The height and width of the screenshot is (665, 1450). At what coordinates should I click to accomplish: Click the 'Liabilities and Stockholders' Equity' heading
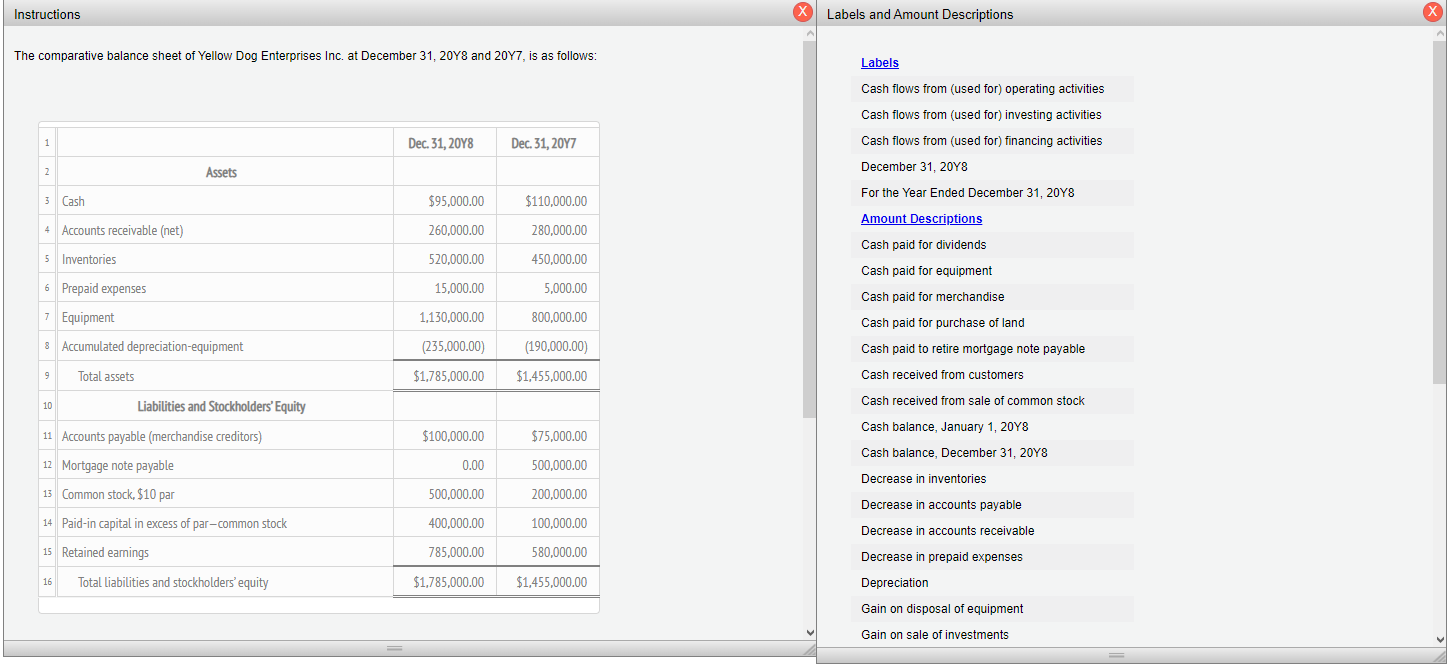pos(221,407)
